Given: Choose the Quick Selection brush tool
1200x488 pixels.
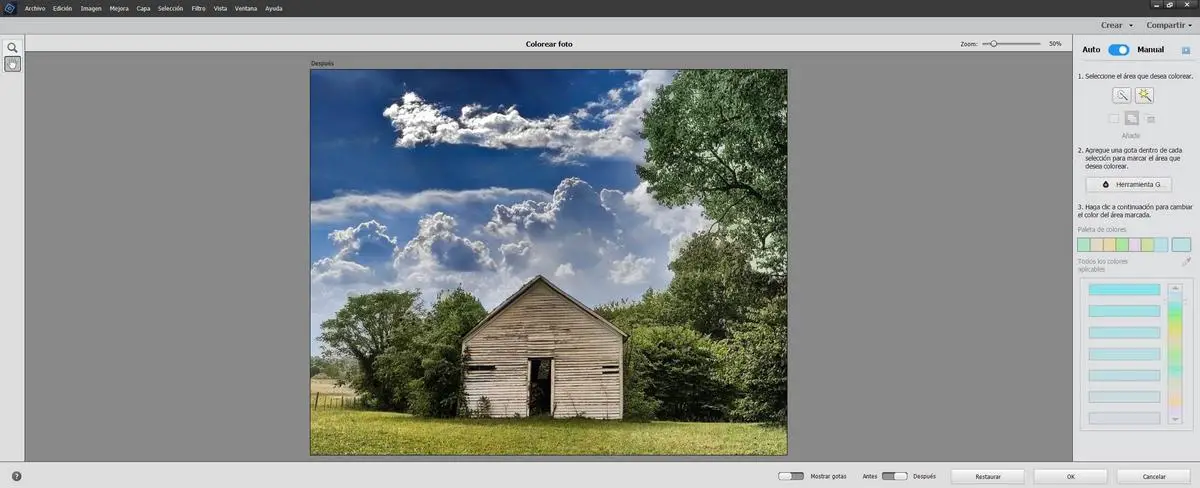Looking at the screenshot, I should (1122, 95).
